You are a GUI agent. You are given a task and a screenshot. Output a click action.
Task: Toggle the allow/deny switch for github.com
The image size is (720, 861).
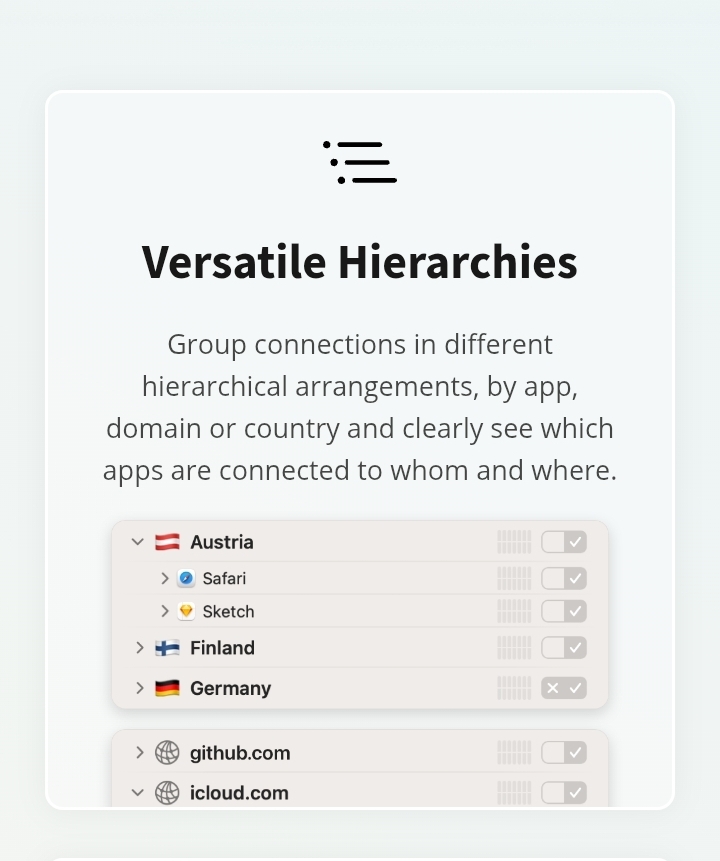(564, 753)
